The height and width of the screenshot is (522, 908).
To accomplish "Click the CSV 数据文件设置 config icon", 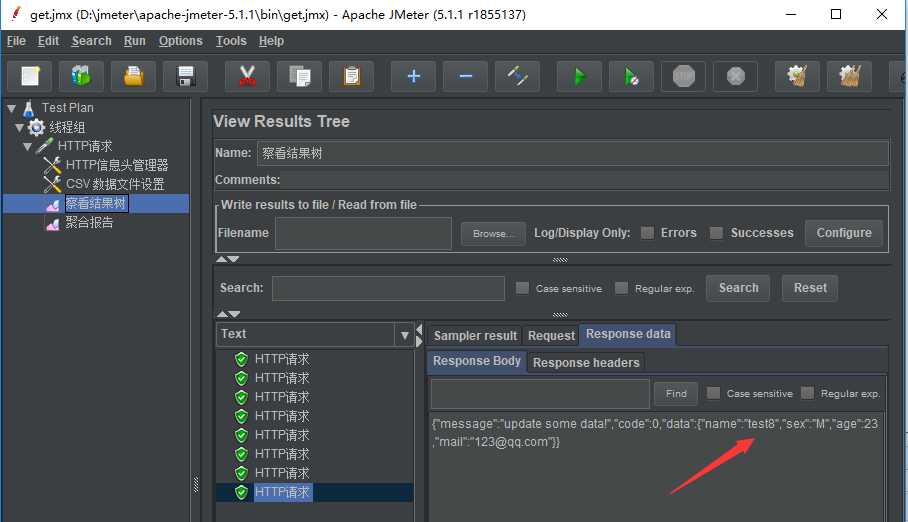I will (52, 184).
